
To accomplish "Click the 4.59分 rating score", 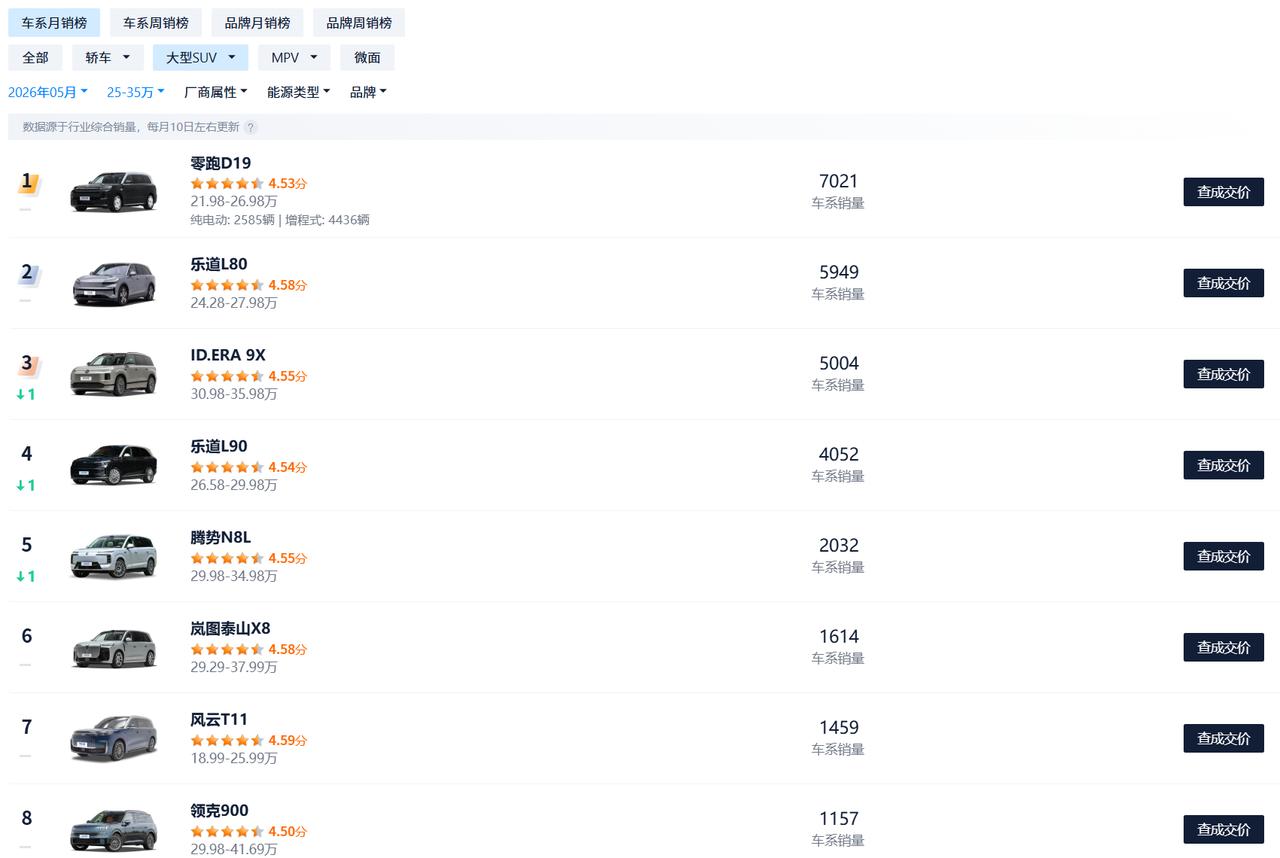I will [288, 741].
